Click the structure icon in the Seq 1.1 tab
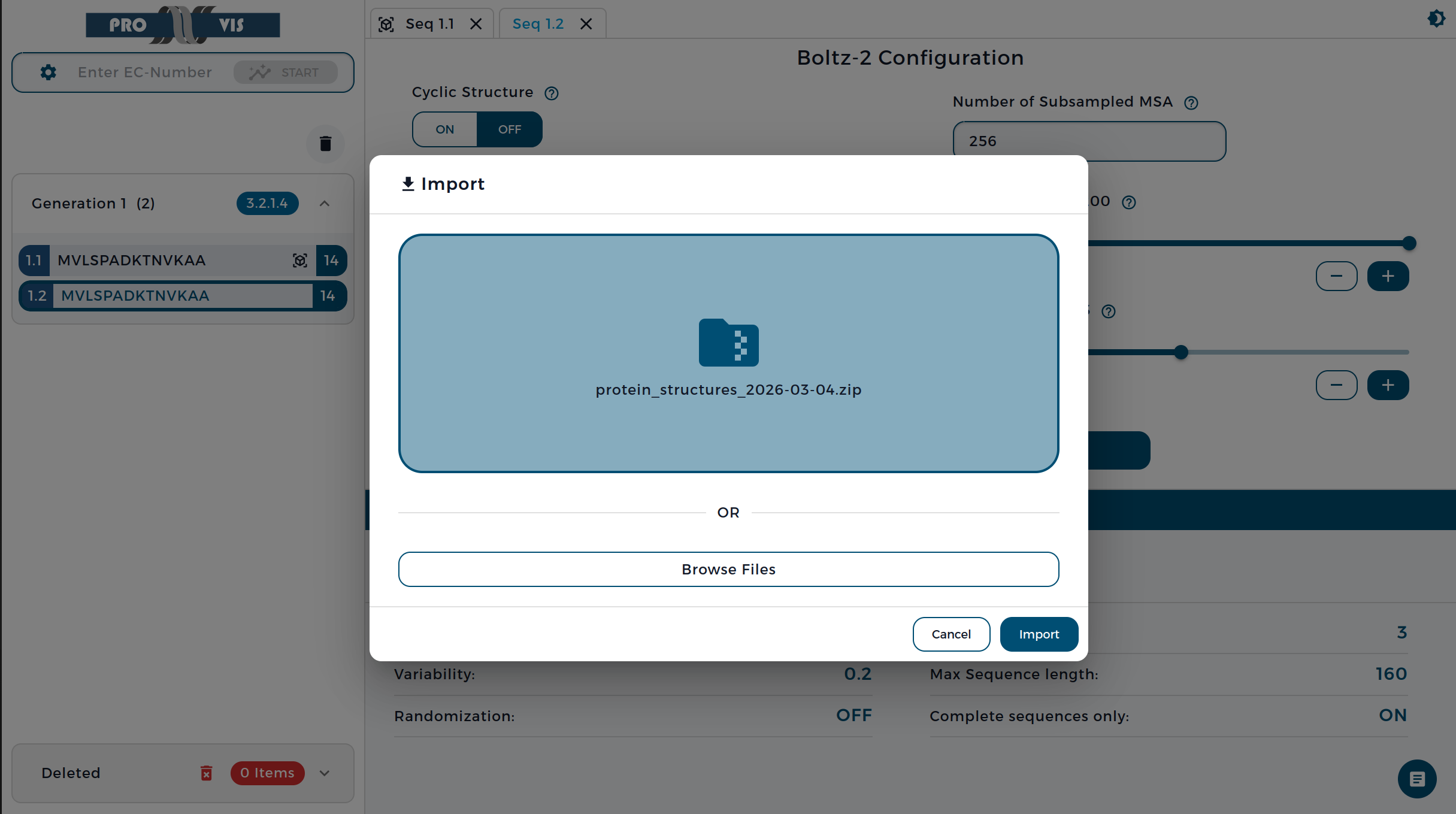 point(386,24)
